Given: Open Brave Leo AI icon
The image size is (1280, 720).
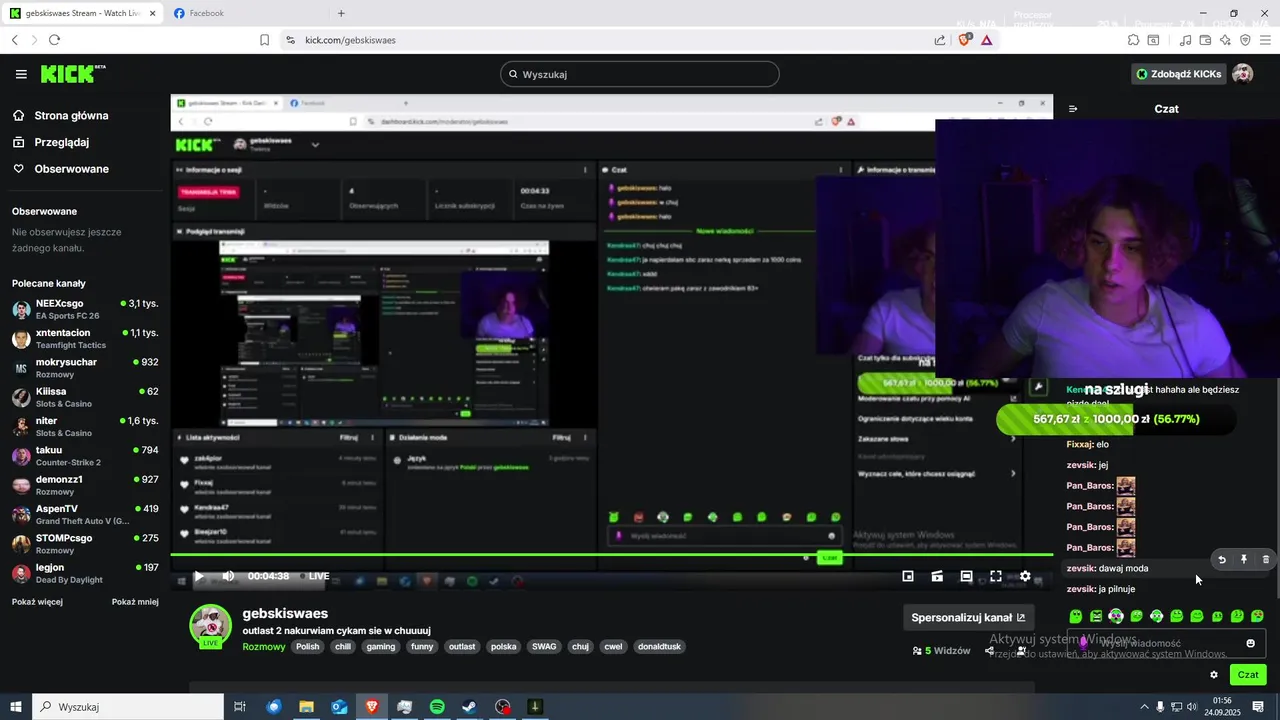Looking at the screenshot, I should pos(1225,40).
